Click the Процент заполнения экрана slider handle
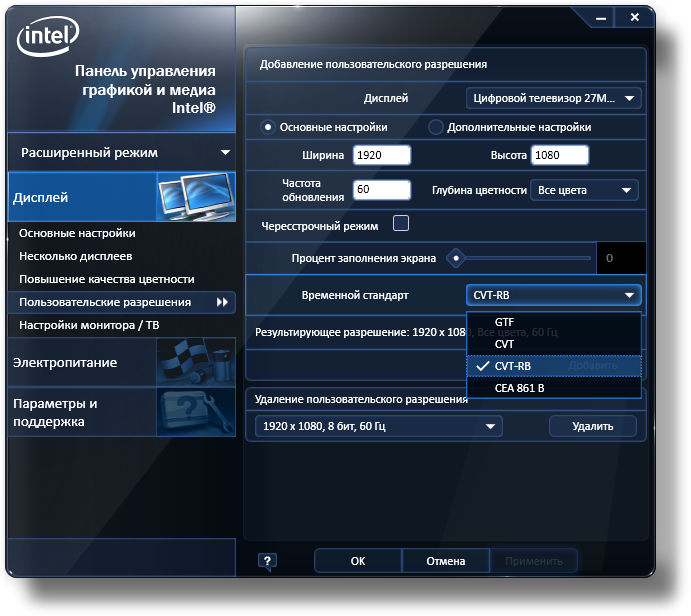The width and height of the screenshot is (691, 616). pos(456,258)
